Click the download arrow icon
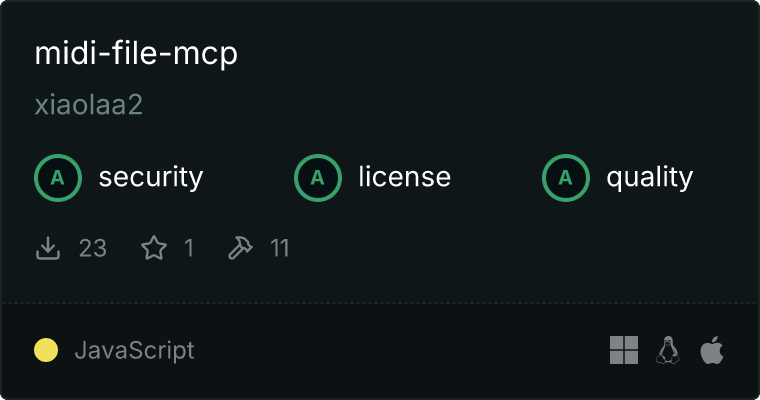The width and height of the screenshot is (760, 400). (x=48, y=248)
